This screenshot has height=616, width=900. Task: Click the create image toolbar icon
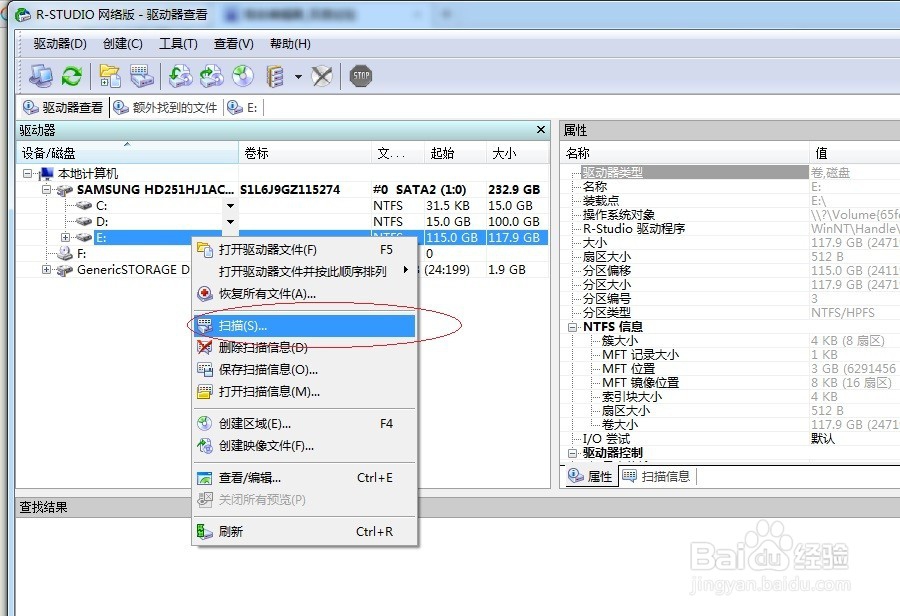211,76
